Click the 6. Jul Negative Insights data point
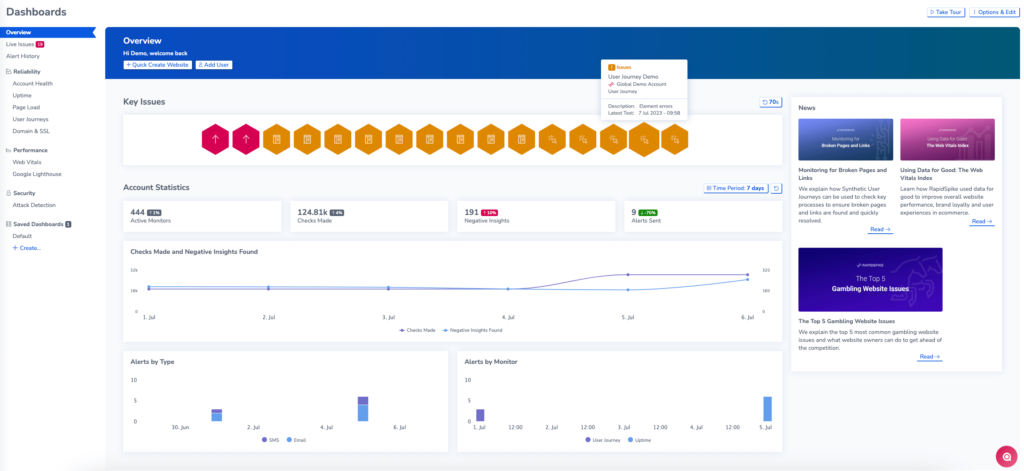Screen dimensions: 1024x471 tap(748, 280)
